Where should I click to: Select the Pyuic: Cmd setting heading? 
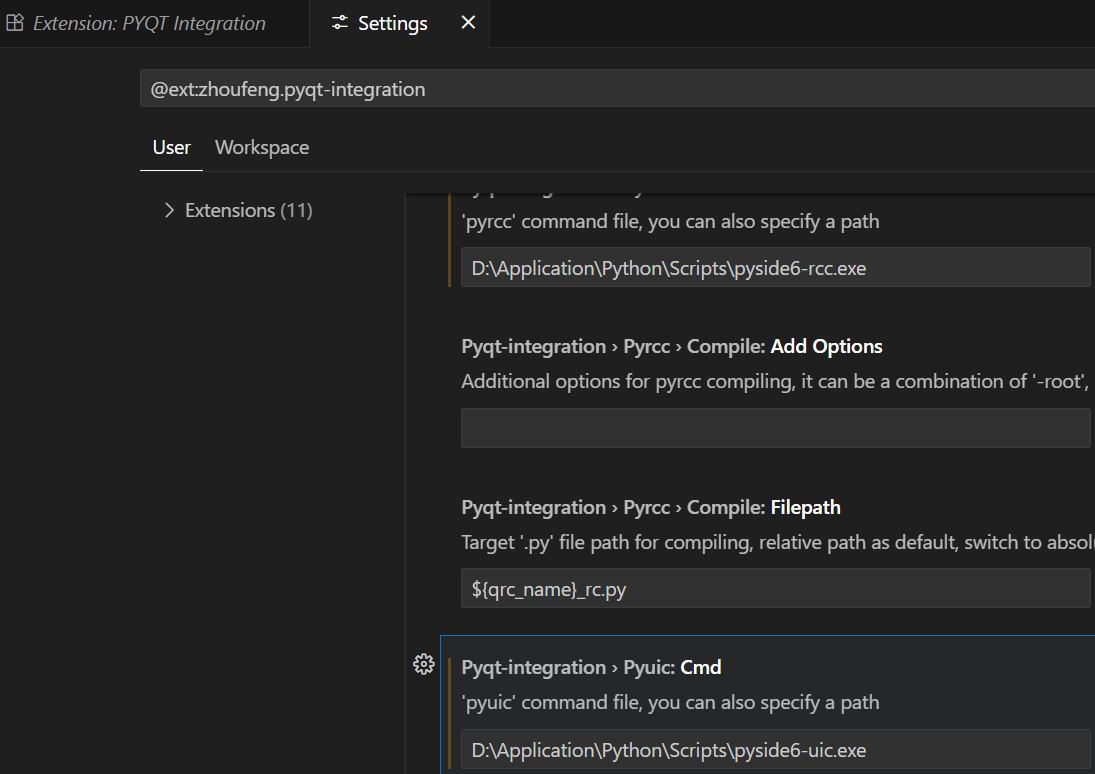click(591, 667)
